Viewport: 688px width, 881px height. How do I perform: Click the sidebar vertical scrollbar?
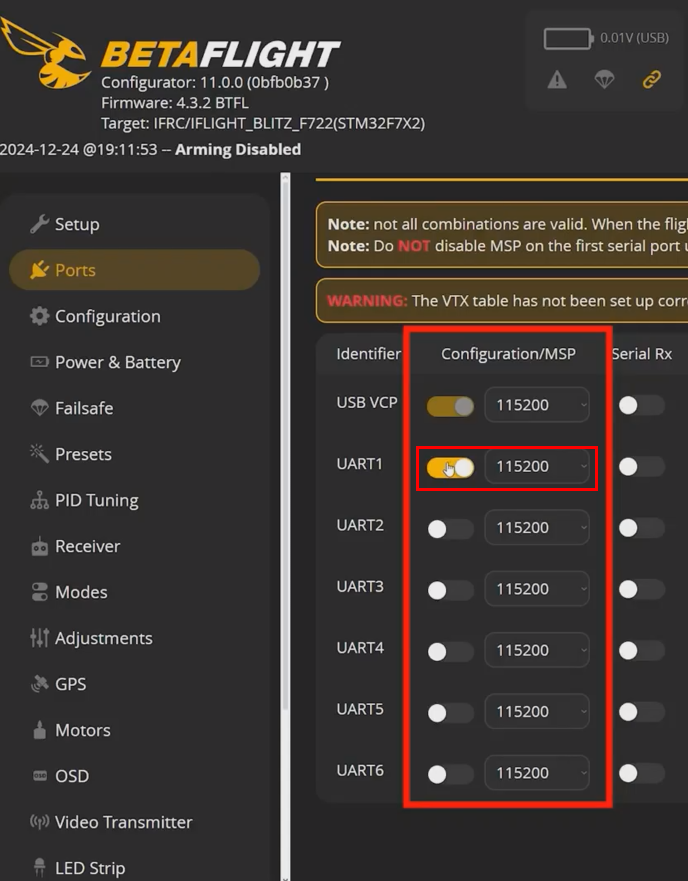(x=284, y=500)
